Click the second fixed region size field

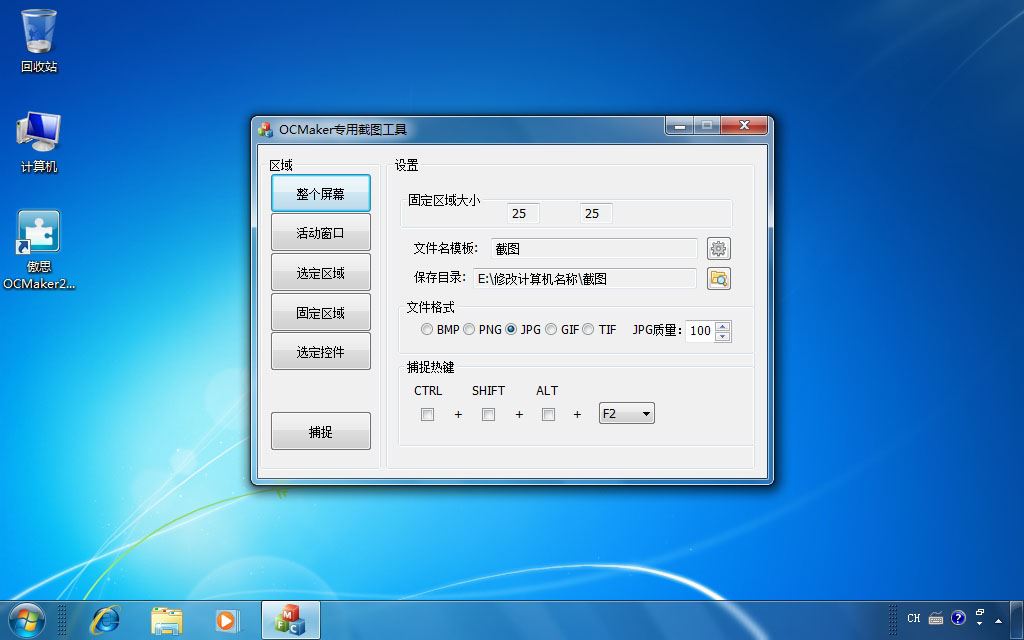(596, 214)
